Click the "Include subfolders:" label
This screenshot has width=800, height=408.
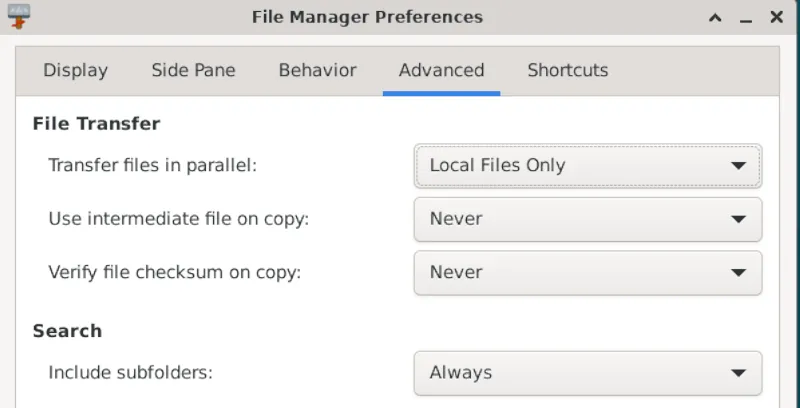[130, 373]
